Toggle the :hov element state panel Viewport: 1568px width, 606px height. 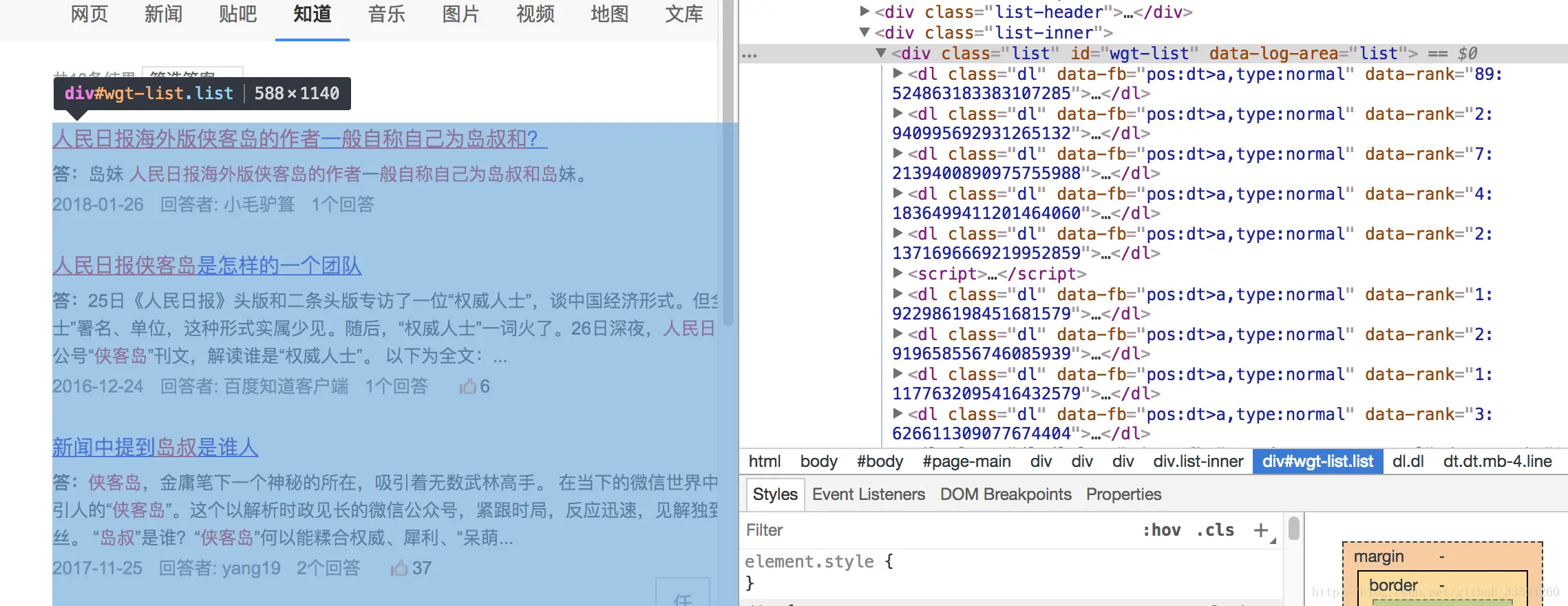pos(1162,530)
